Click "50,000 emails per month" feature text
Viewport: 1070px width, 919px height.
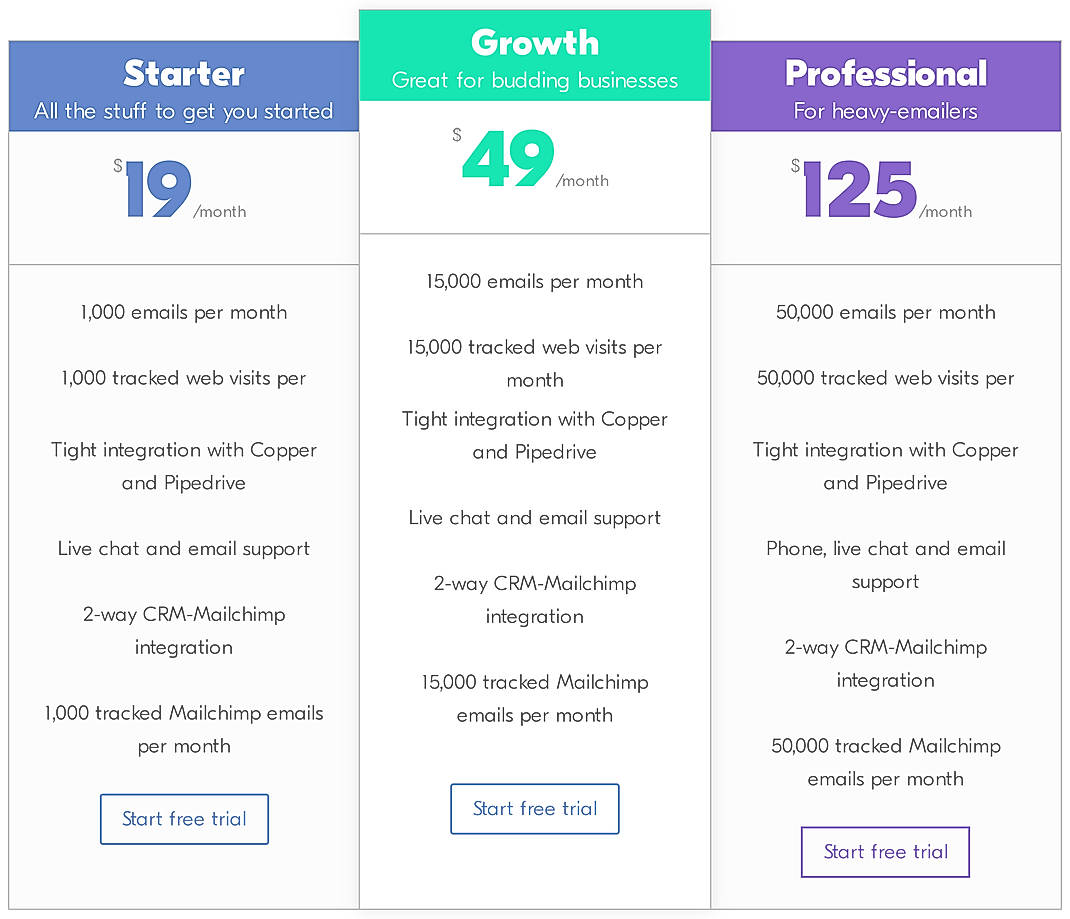click(x=886, y=312)
